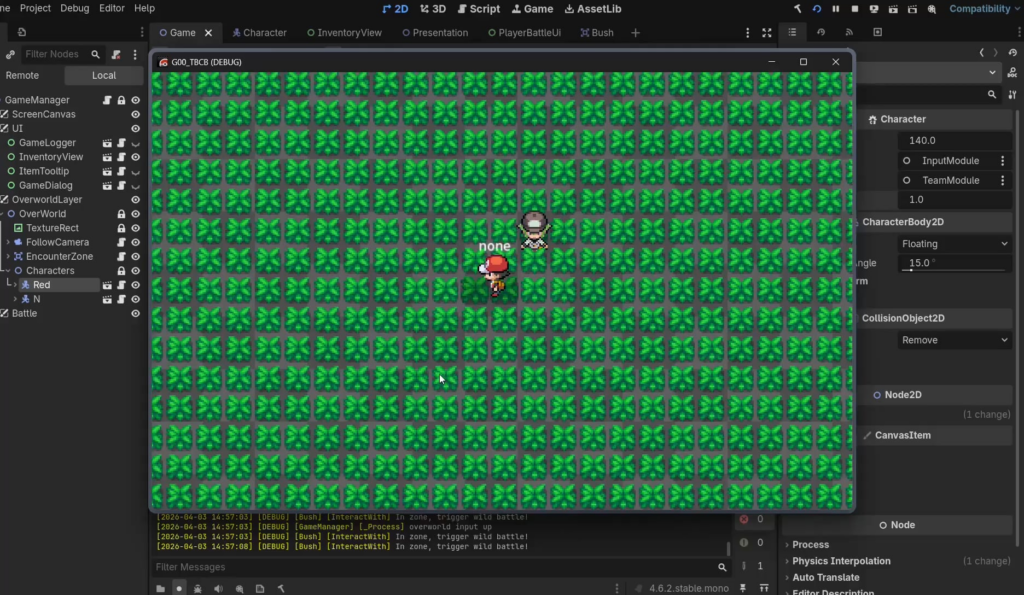Run a specific scene
The image size is (1024, 595).
pos(912,9)
